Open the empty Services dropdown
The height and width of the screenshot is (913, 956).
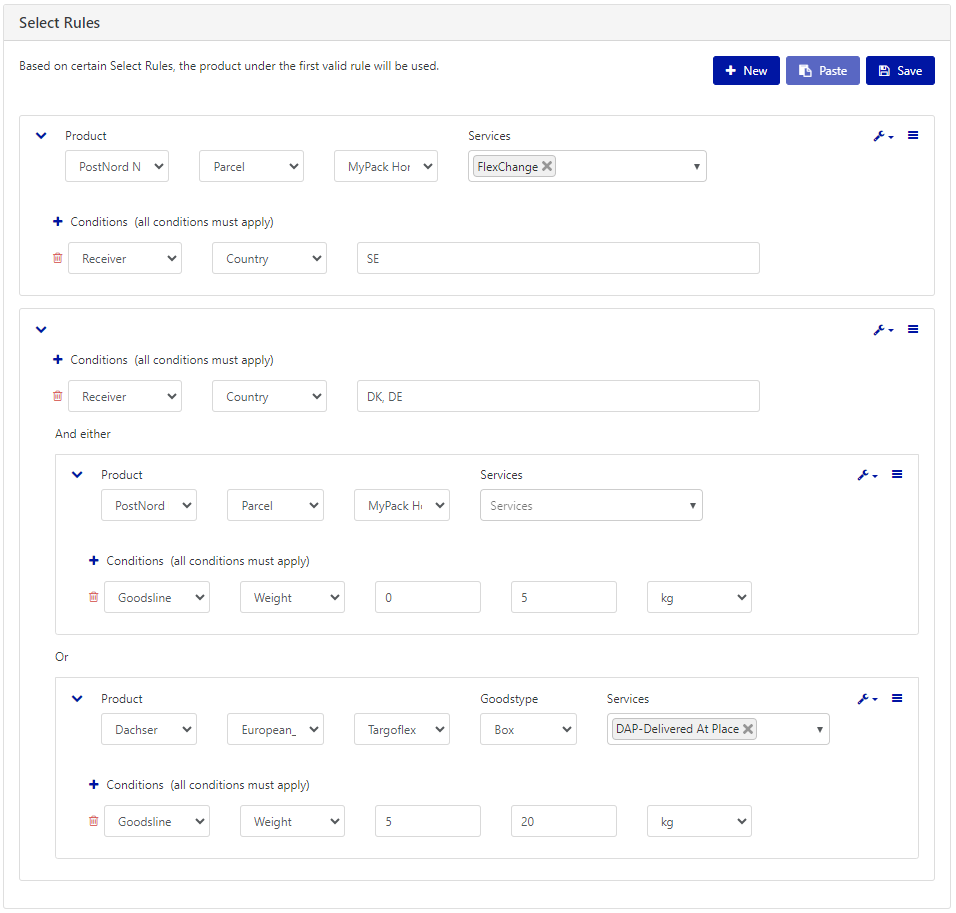[x=591, y=506]
